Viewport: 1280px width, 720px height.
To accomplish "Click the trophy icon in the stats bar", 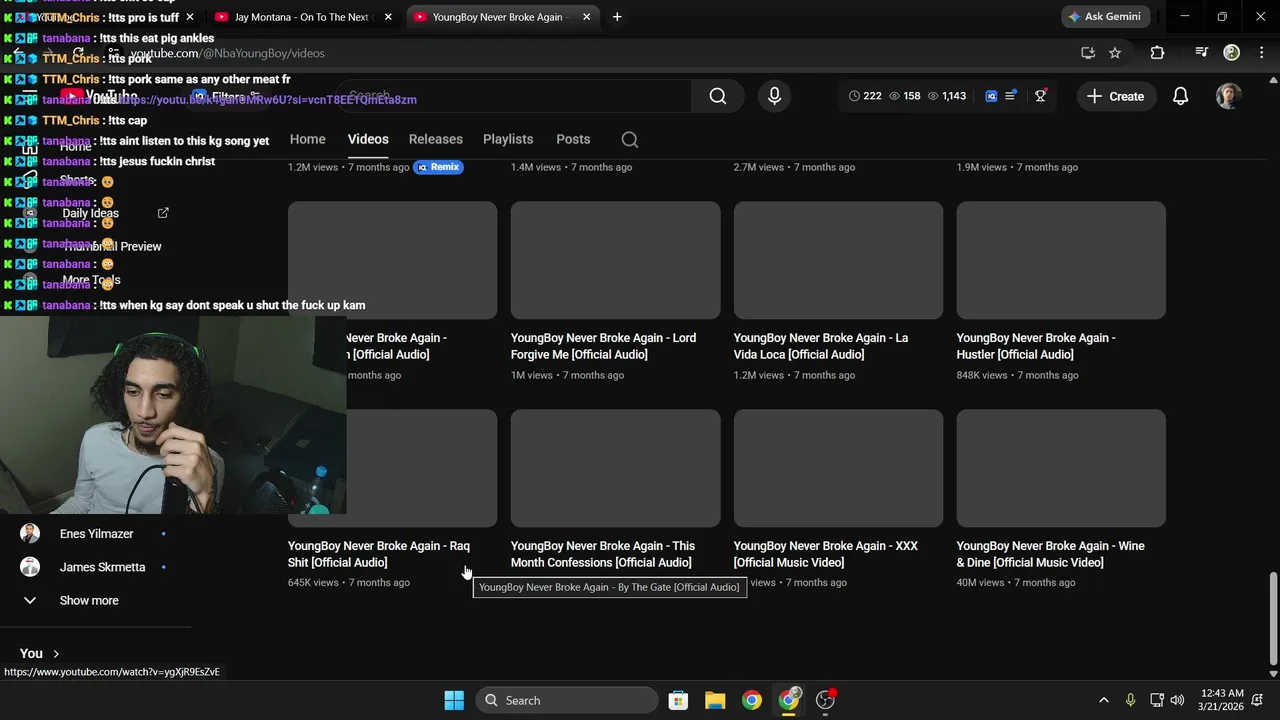I will pos(1041,96).
